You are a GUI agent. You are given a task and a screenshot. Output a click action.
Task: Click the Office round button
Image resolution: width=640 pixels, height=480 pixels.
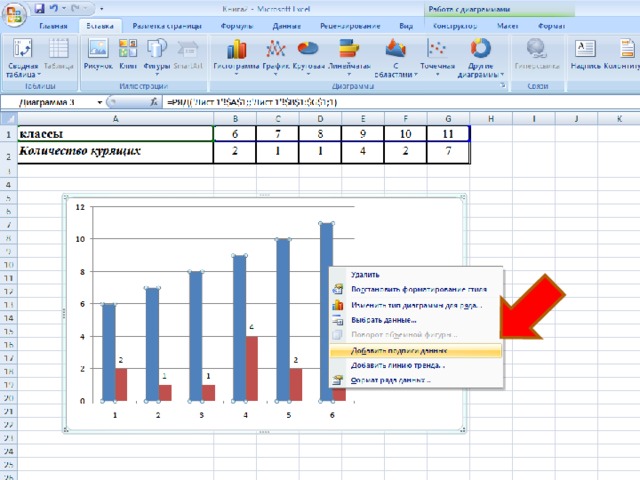coord(14,15)
